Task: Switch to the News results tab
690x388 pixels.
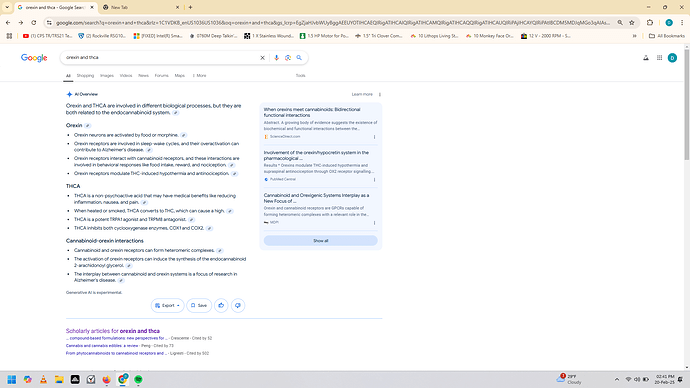Action: point(143,76)
